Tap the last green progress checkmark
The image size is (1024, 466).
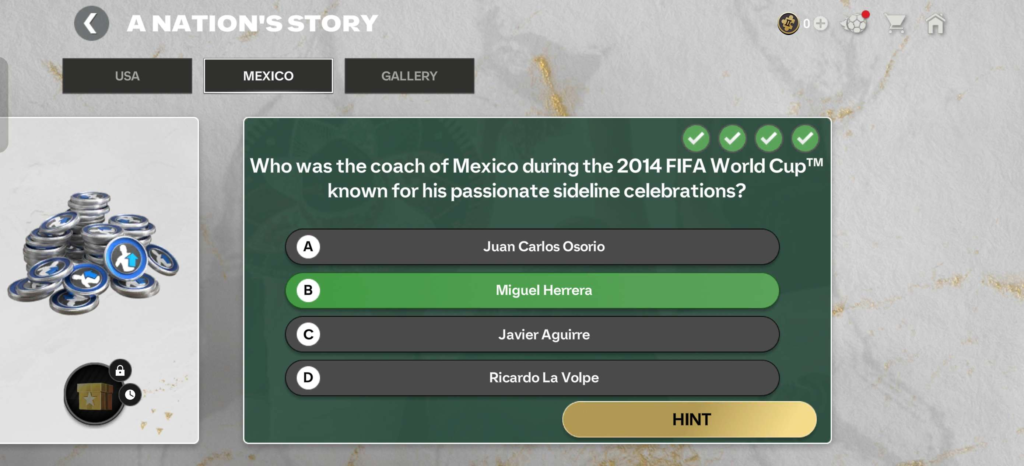(x=805, y=138)
